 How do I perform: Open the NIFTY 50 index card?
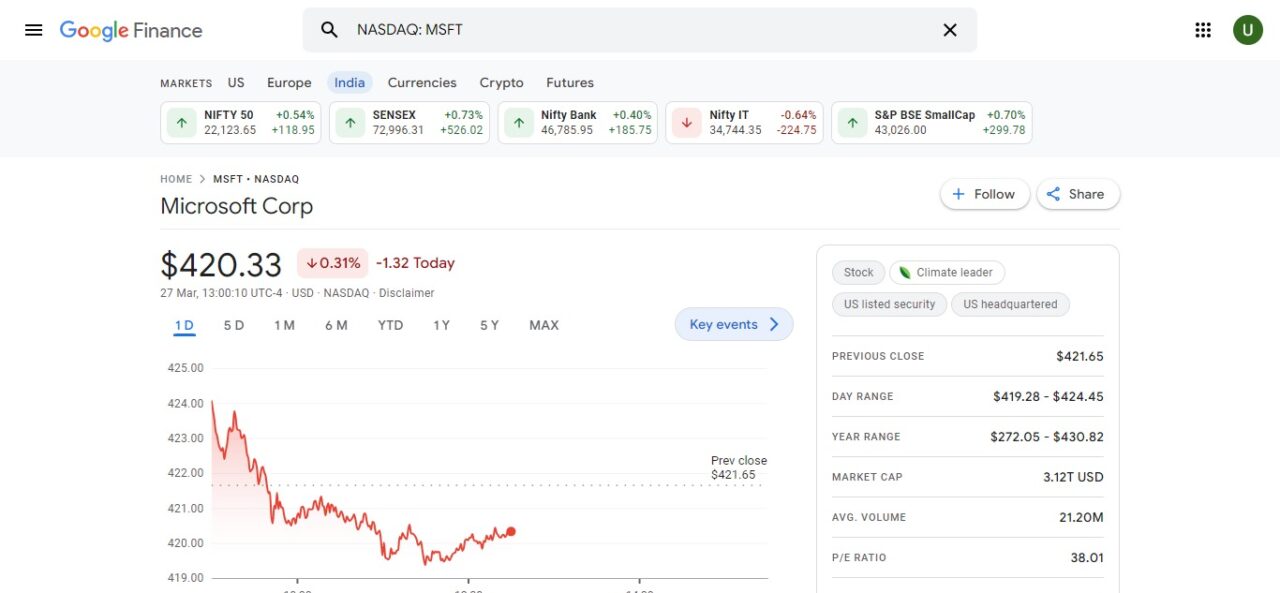[x=241, y=123]
